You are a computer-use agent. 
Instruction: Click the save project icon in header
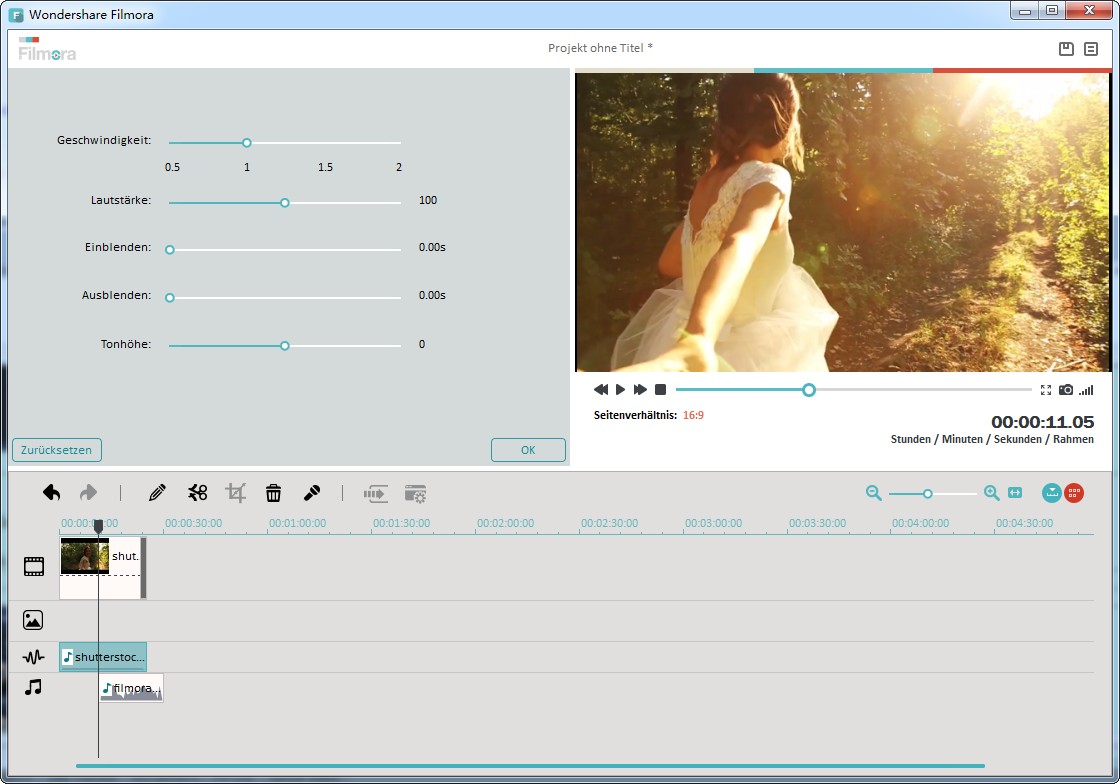pos(1066,49)
